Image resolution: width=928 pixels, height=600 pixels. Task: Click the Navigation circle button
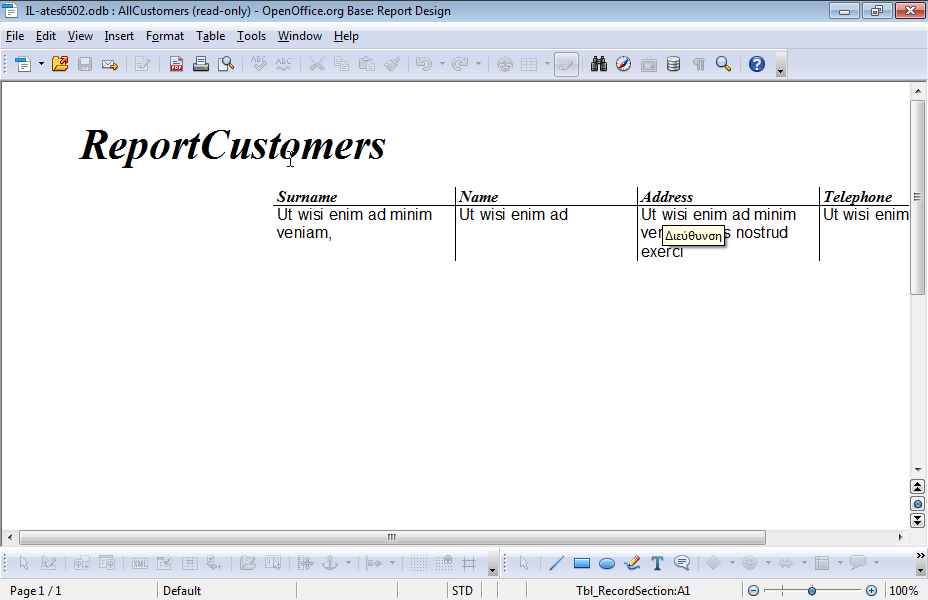pyautogui.click(x=917, y=504)
